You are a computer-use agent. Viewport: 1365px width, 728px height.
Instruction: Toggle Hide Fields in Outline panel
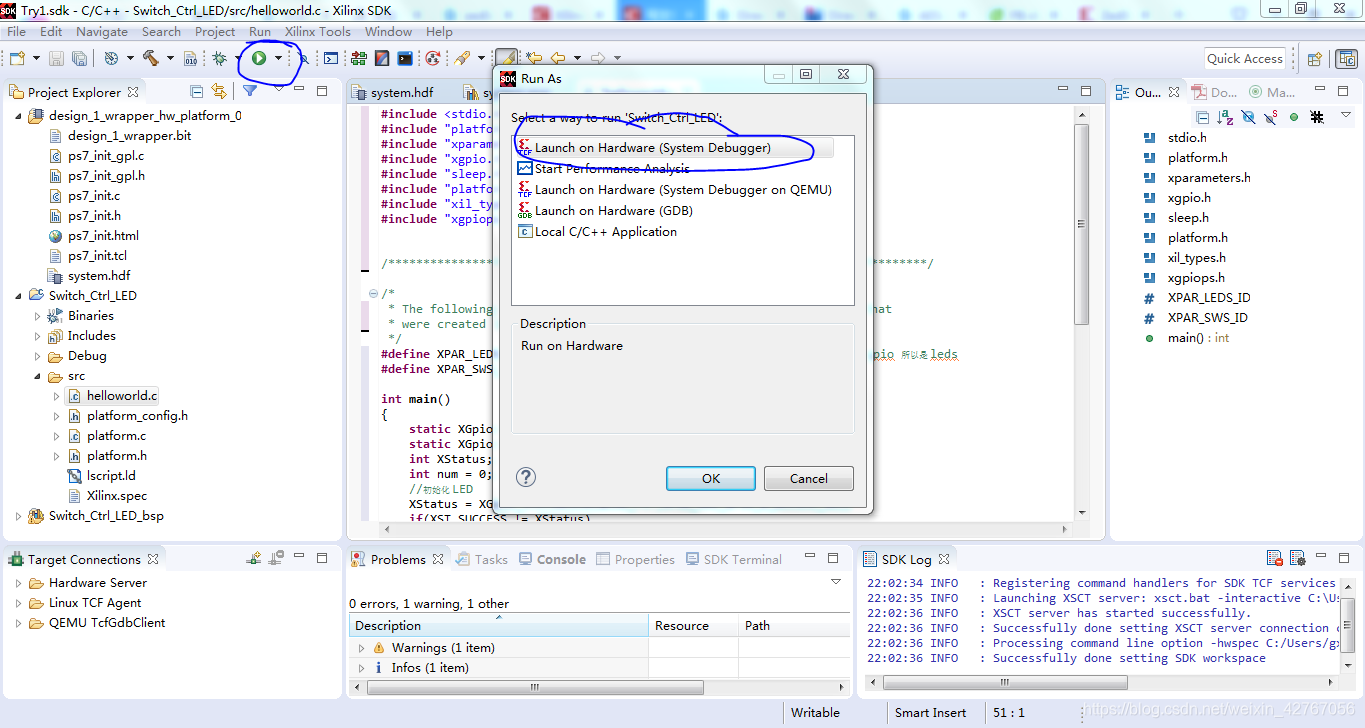(x=1248, y=117)
